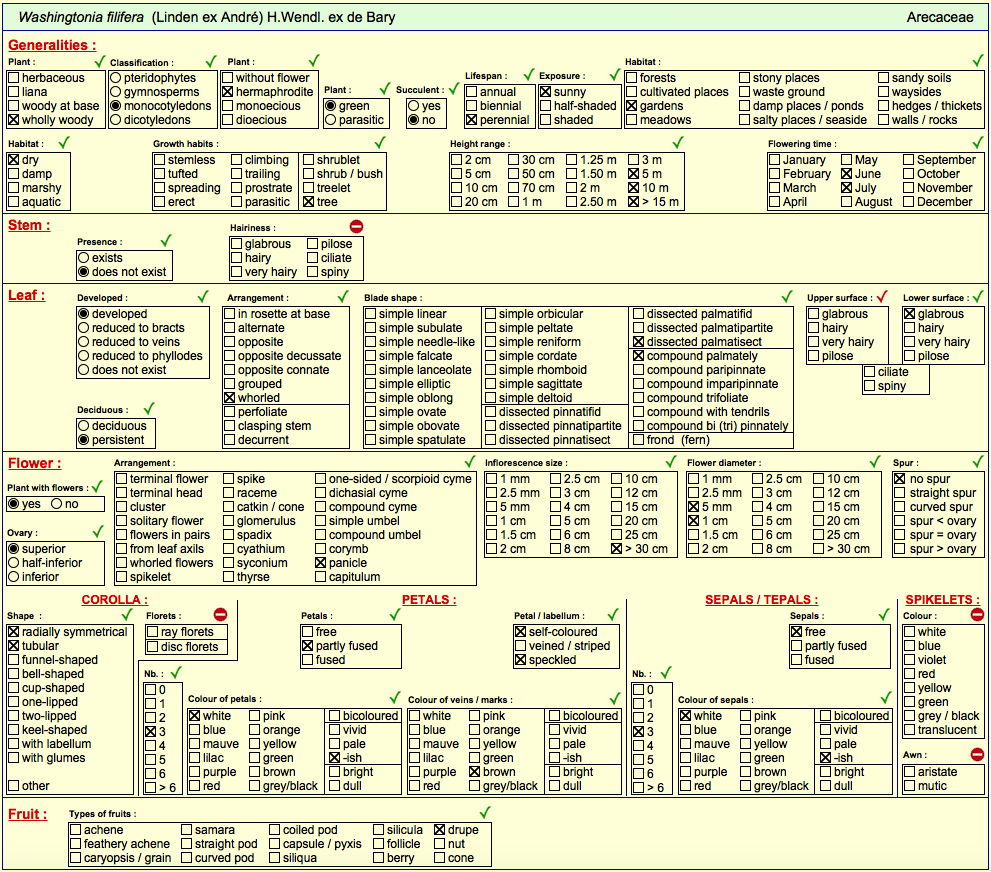Screen dimensions: 991x872
Task: Click the SPIKELETS subsection heading
Action: (942, 600)
